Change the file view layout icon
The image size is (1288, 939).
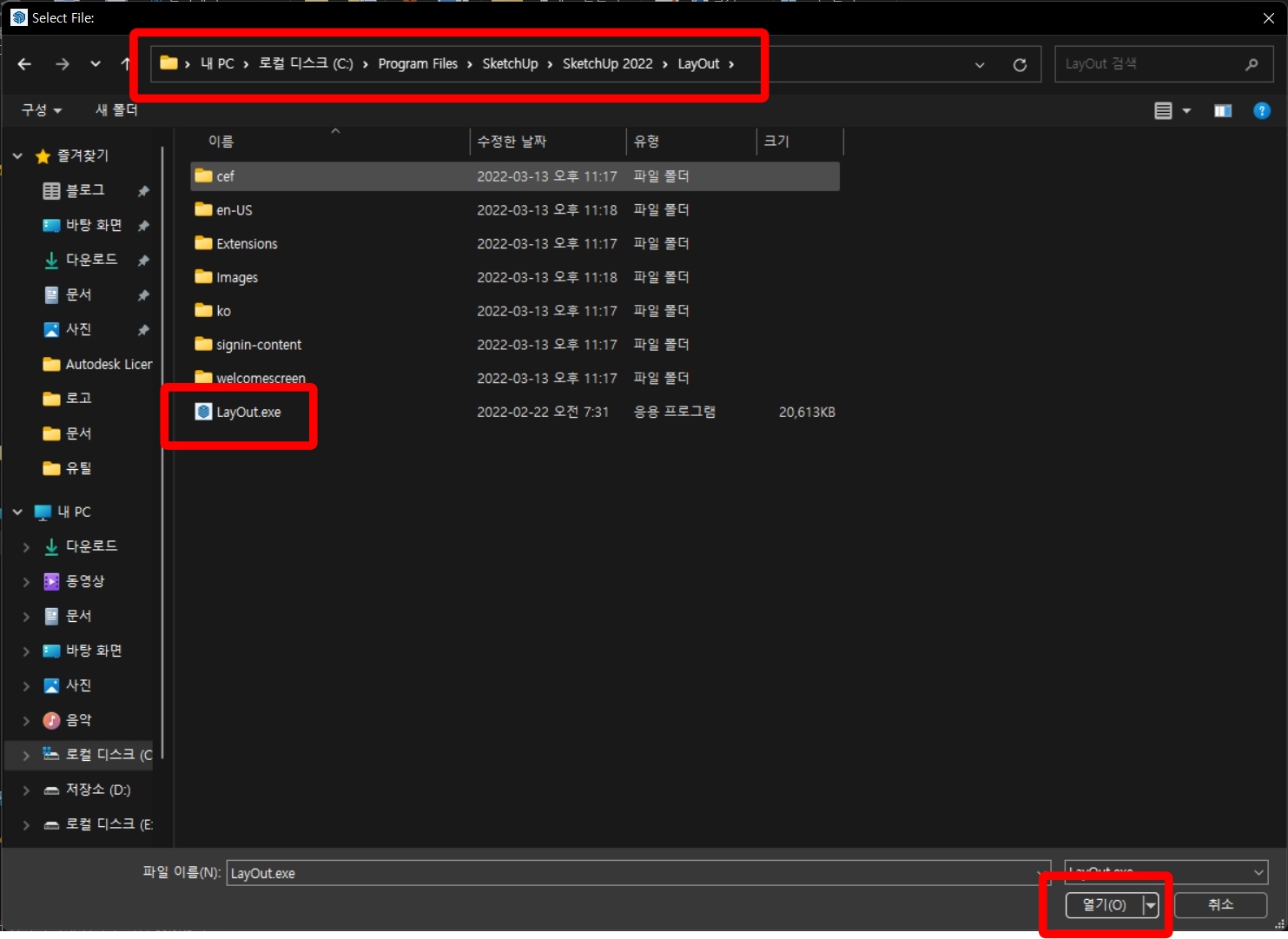[x=1163, y=110]
